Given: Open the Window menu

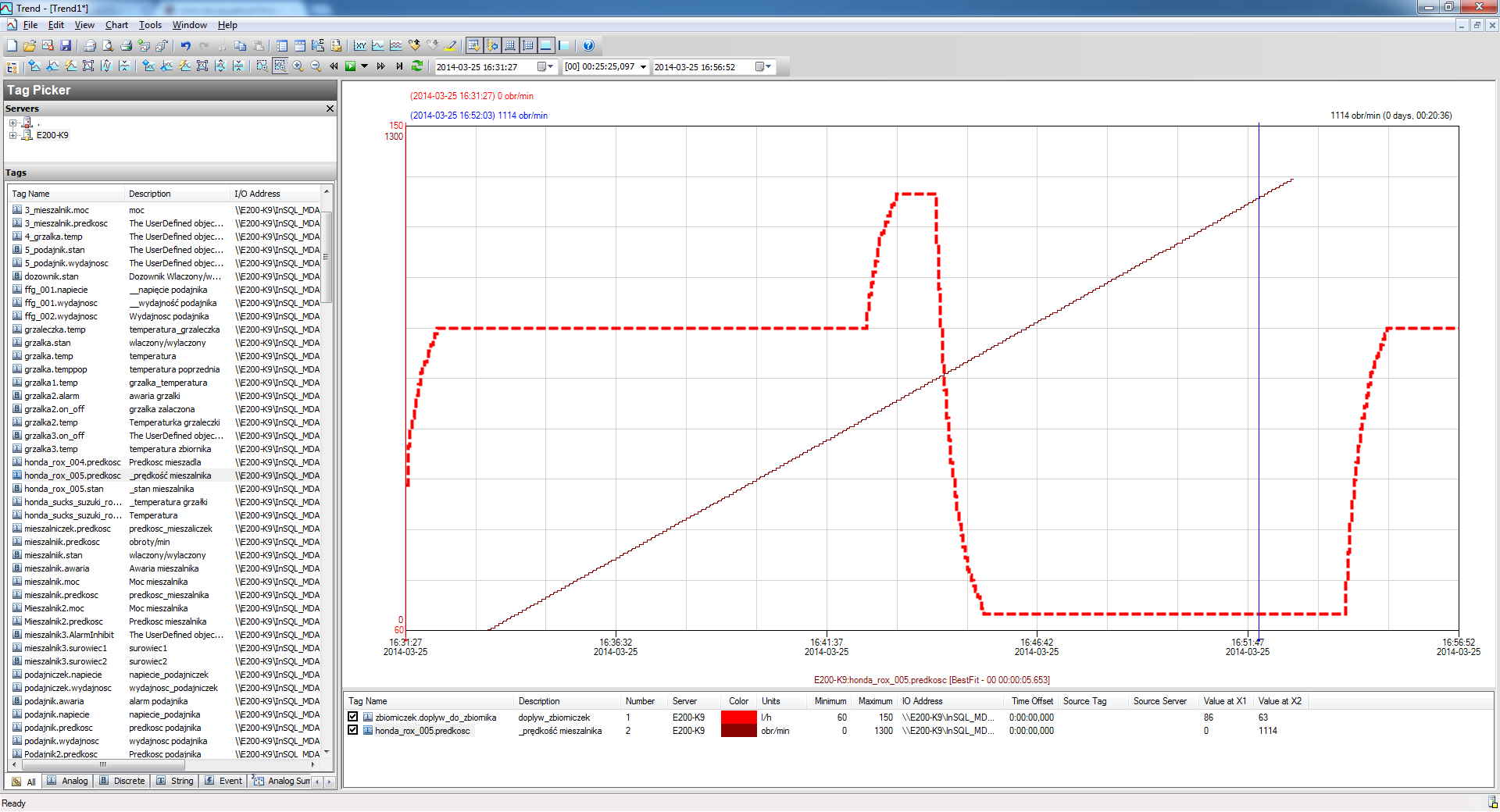Looking at the screenshot, I should click(x=190, y=25).
